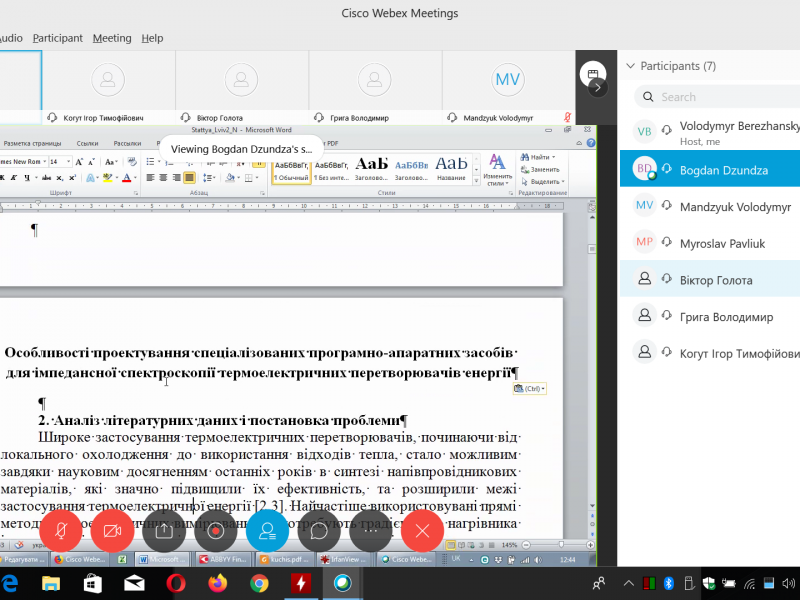The height and width of the screenshot is (600, 800).
Task: Click the video layout switch icon
Action: [592, 74]
